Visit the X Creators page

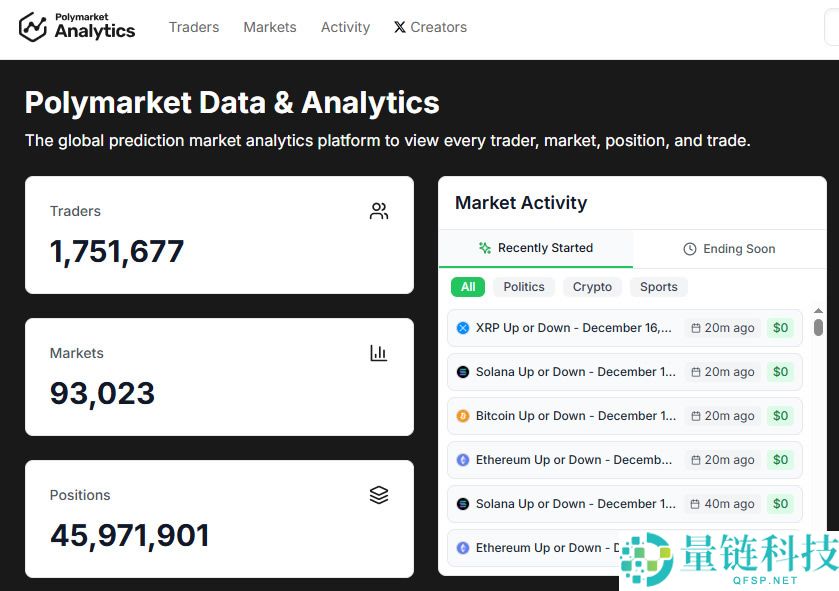click(430, 27)
